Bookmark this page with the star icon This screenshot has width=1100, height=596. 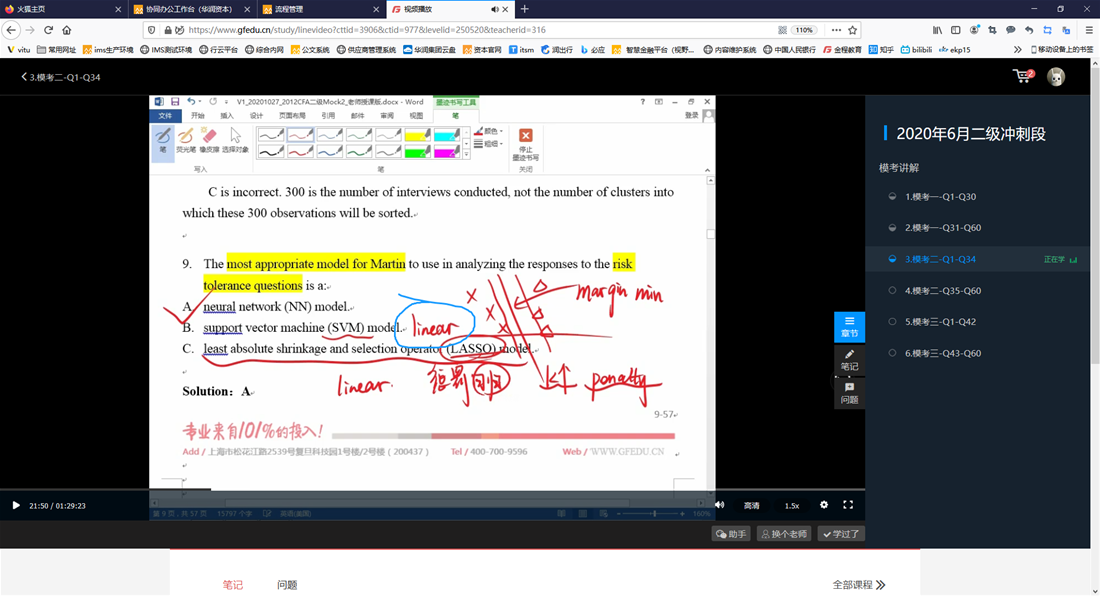pyautogui.click(x=852, y=30)
